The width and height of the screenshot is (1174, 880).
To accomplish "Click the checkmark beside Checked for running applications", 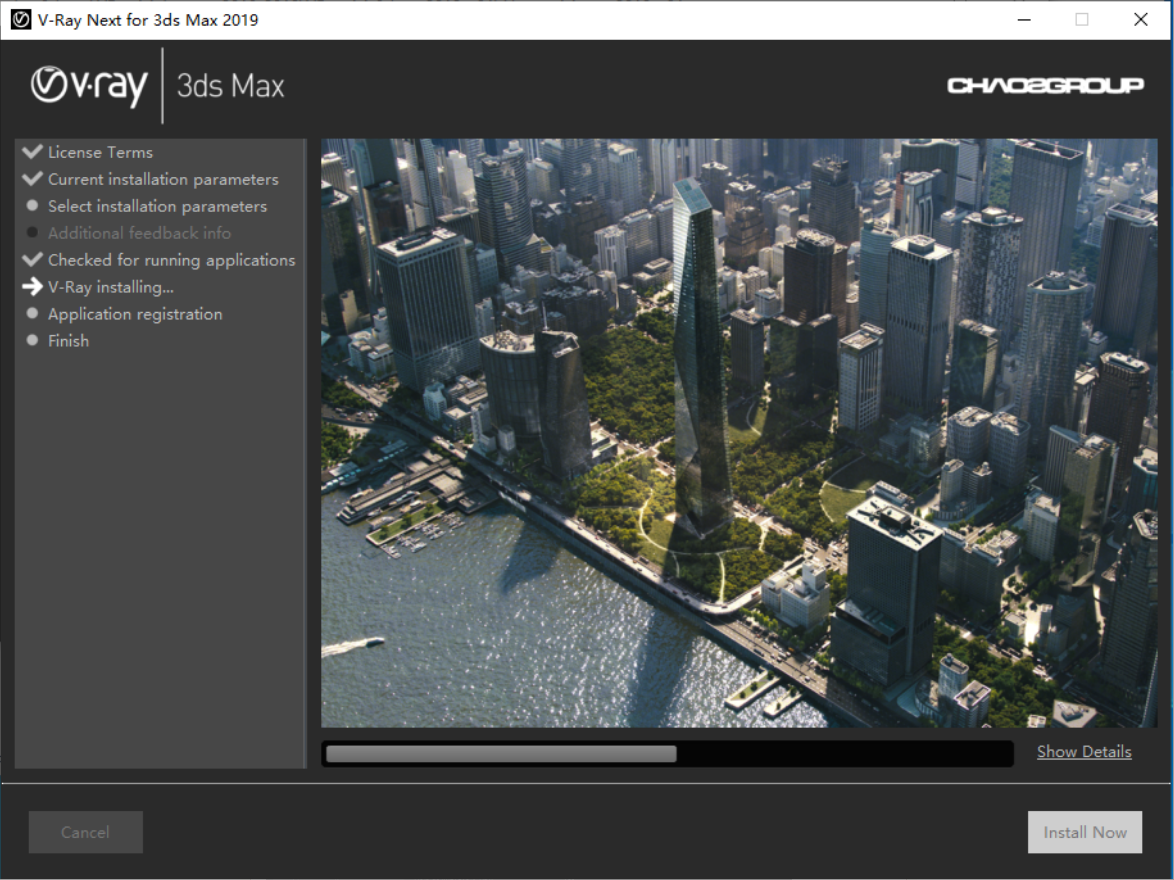I will (x=32, y=260).
